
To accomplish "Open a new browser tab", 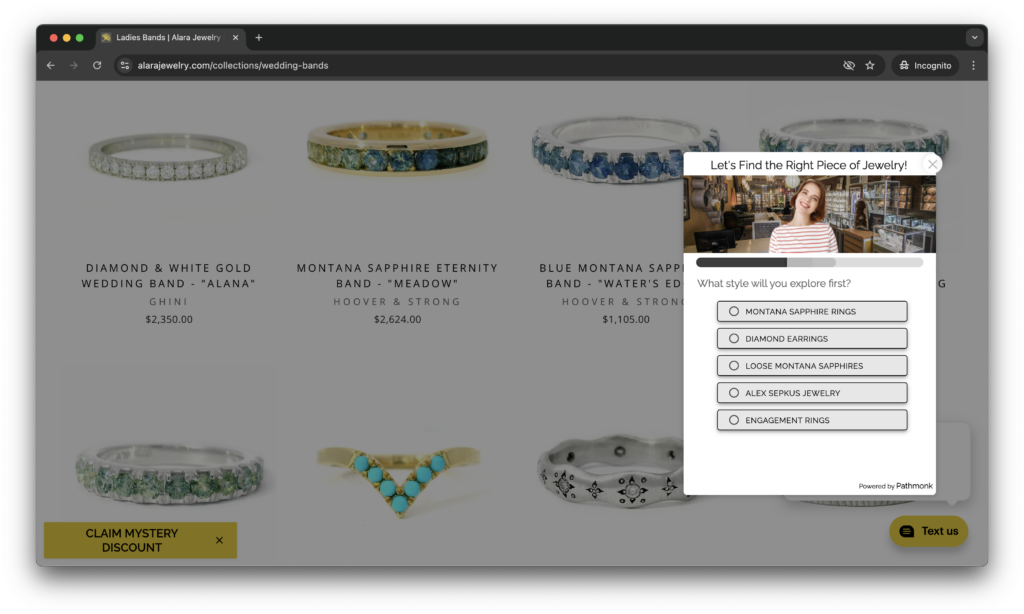I will pyautogui.click(x=258, y=37).
